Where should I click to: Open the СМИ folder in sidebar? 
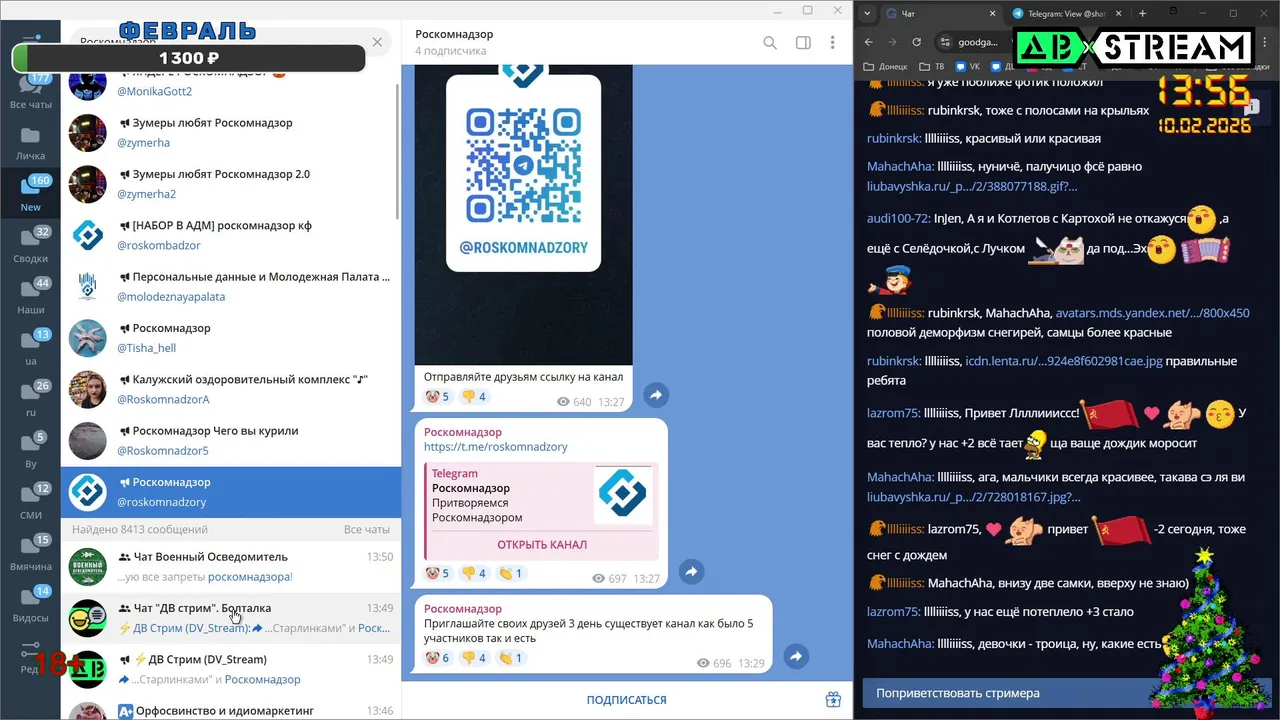point(30,502)
